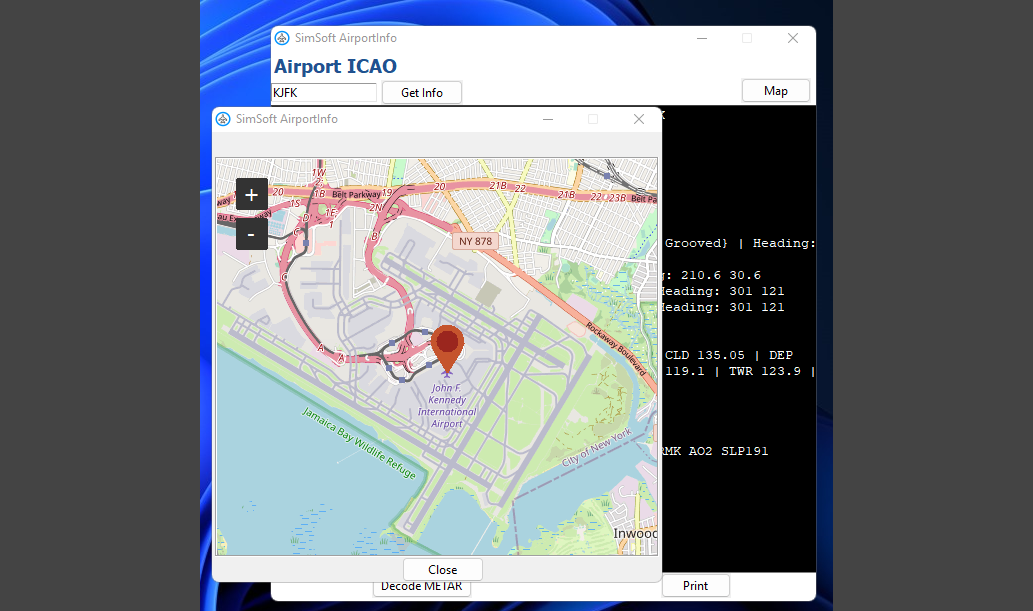Close the map dialog with the Close button
This screenshot has height=611, width=1033.
click(x=443, y=569)
